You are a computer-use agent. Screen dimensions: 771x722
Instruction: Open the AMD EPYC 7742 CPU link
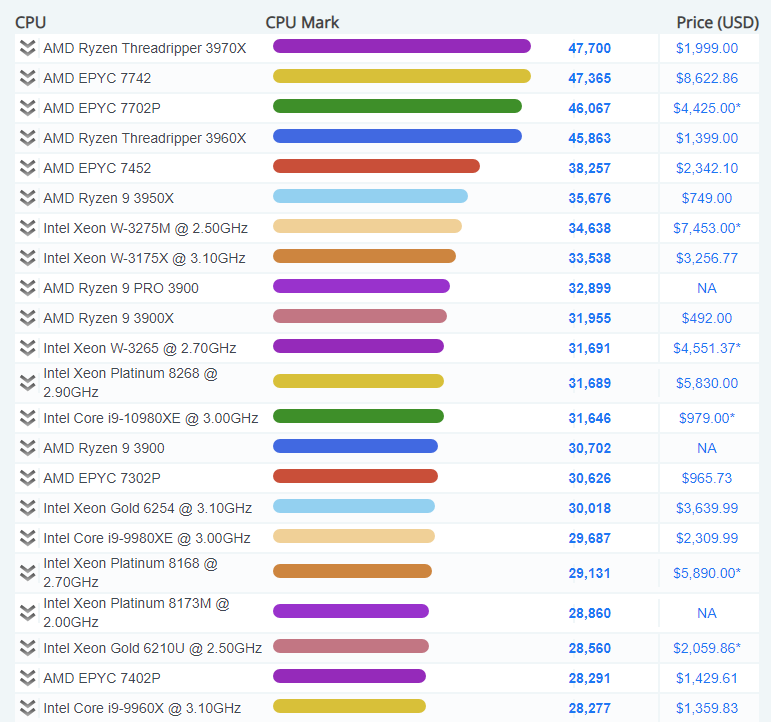pyautogui.click(x=97, y=78)
